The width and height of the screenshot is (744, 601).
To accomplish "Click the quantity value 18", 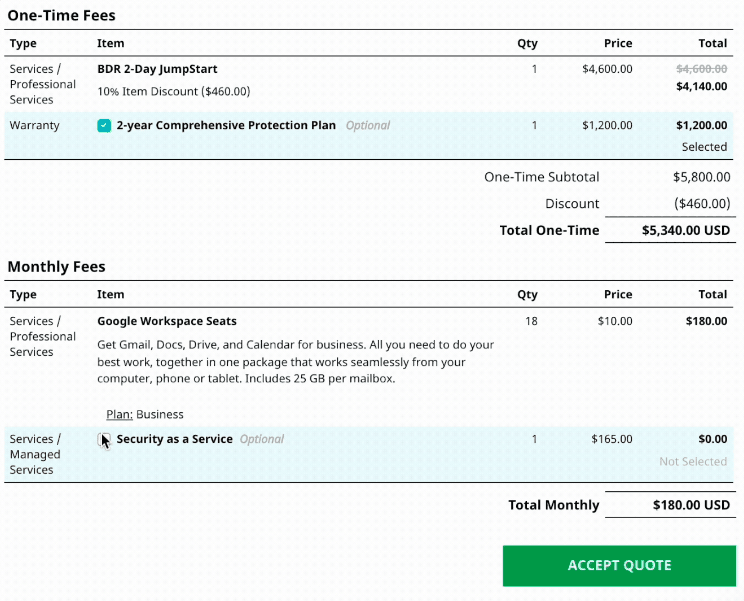I will [x=530, y=321].
